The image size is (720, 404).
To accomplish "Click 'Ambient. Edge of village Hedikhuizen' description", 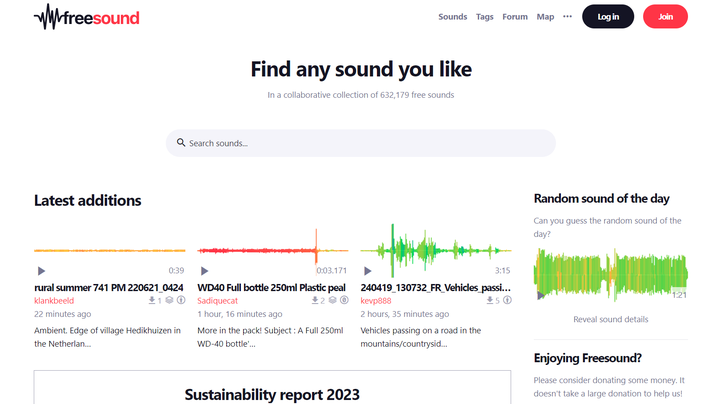I will 107,337.
